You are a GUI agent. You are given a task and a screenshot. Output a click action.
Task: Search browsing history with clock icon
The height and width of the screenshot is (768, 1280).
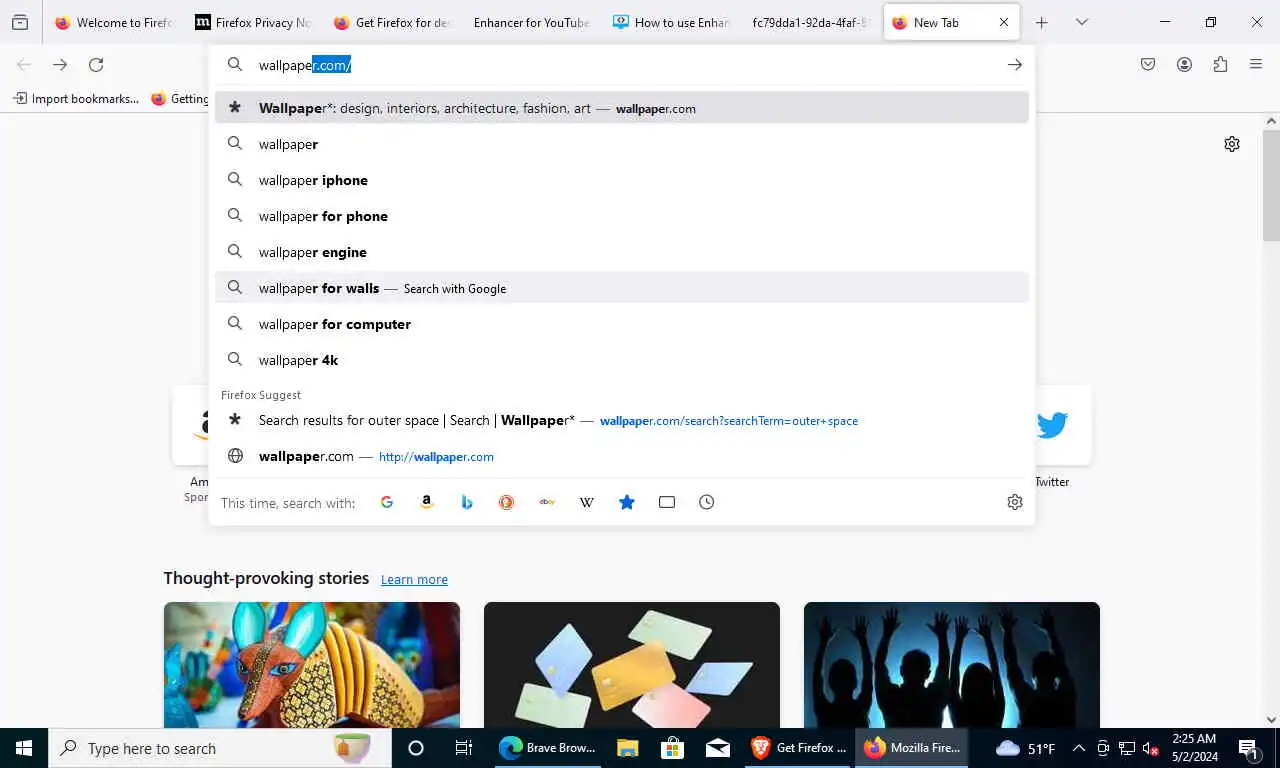tap(707, 502)
